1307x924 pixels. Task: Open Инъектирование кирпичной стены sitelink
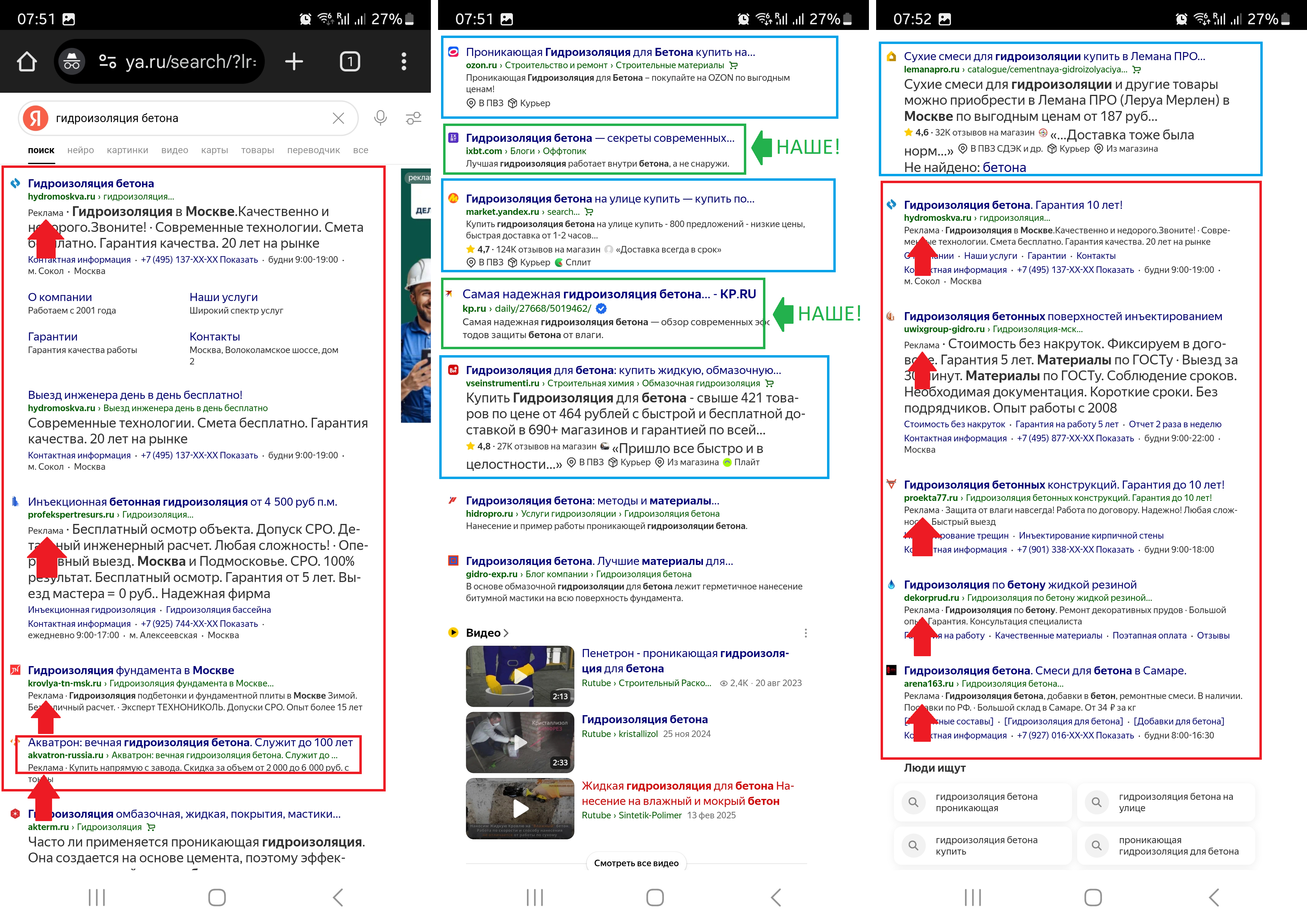[x=1091, y=536]
